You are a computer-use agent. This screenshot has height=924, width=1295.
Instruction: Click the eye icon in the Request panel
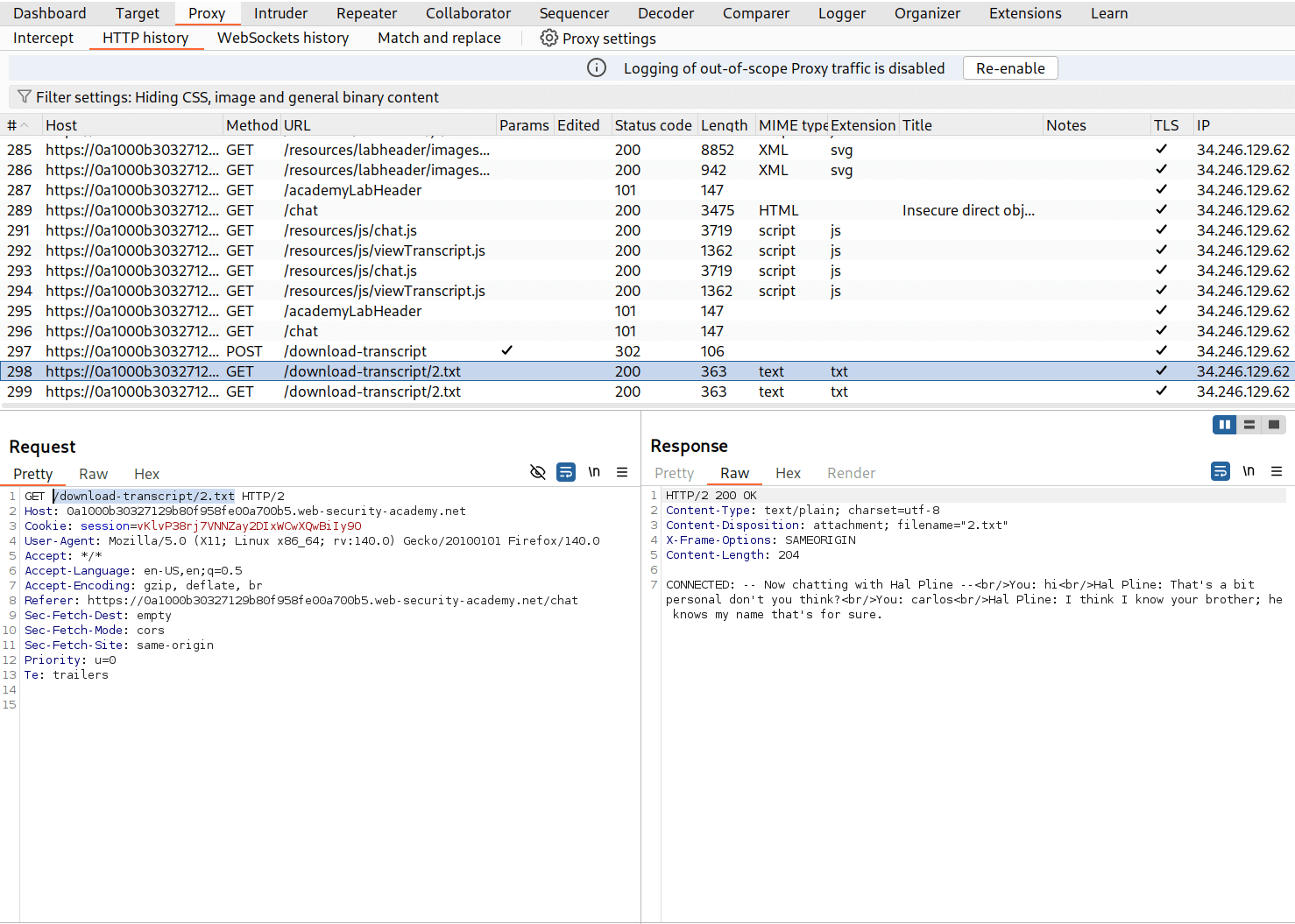coord(537,472)
